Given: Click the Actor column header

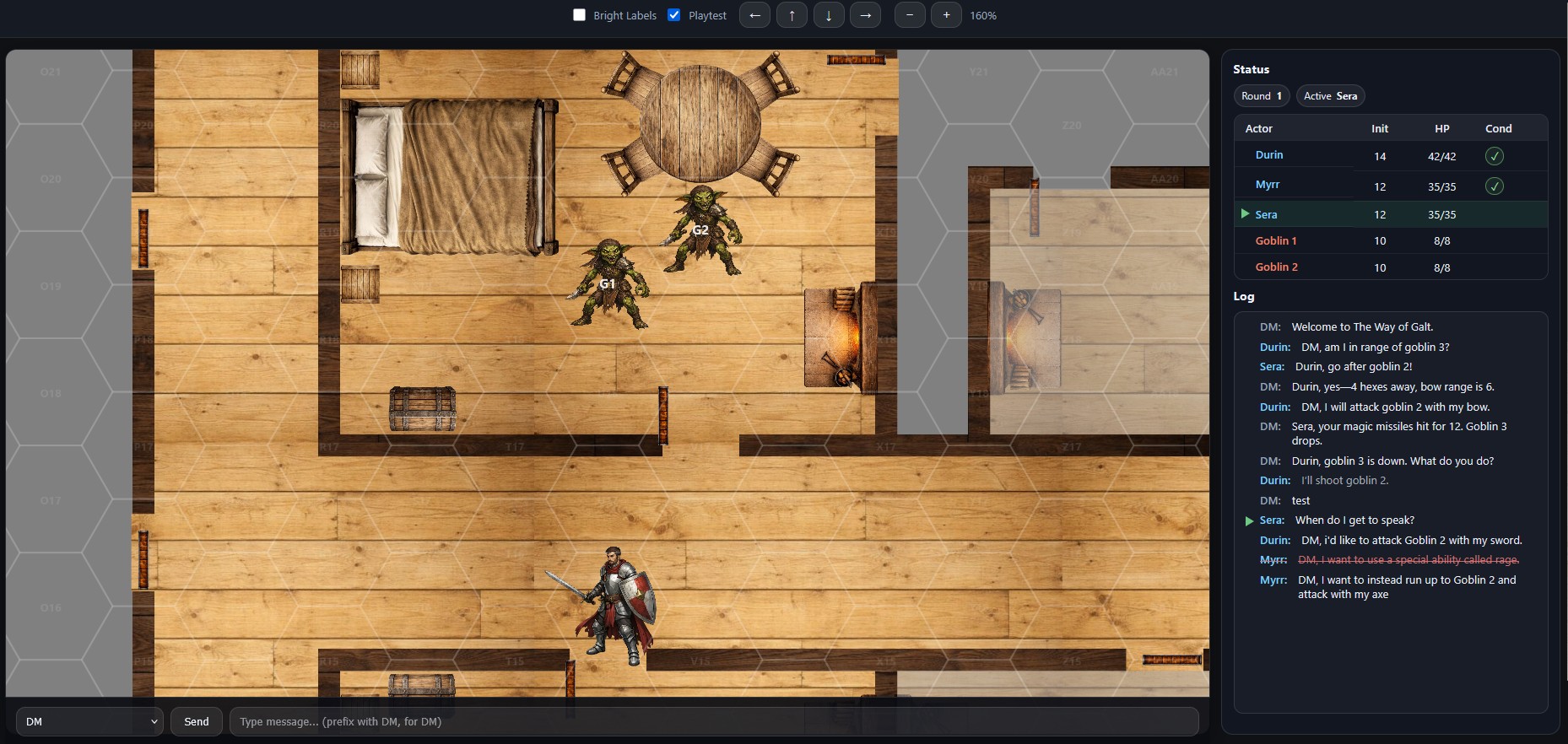Looking at the screenshot, I should (1258, 129).
